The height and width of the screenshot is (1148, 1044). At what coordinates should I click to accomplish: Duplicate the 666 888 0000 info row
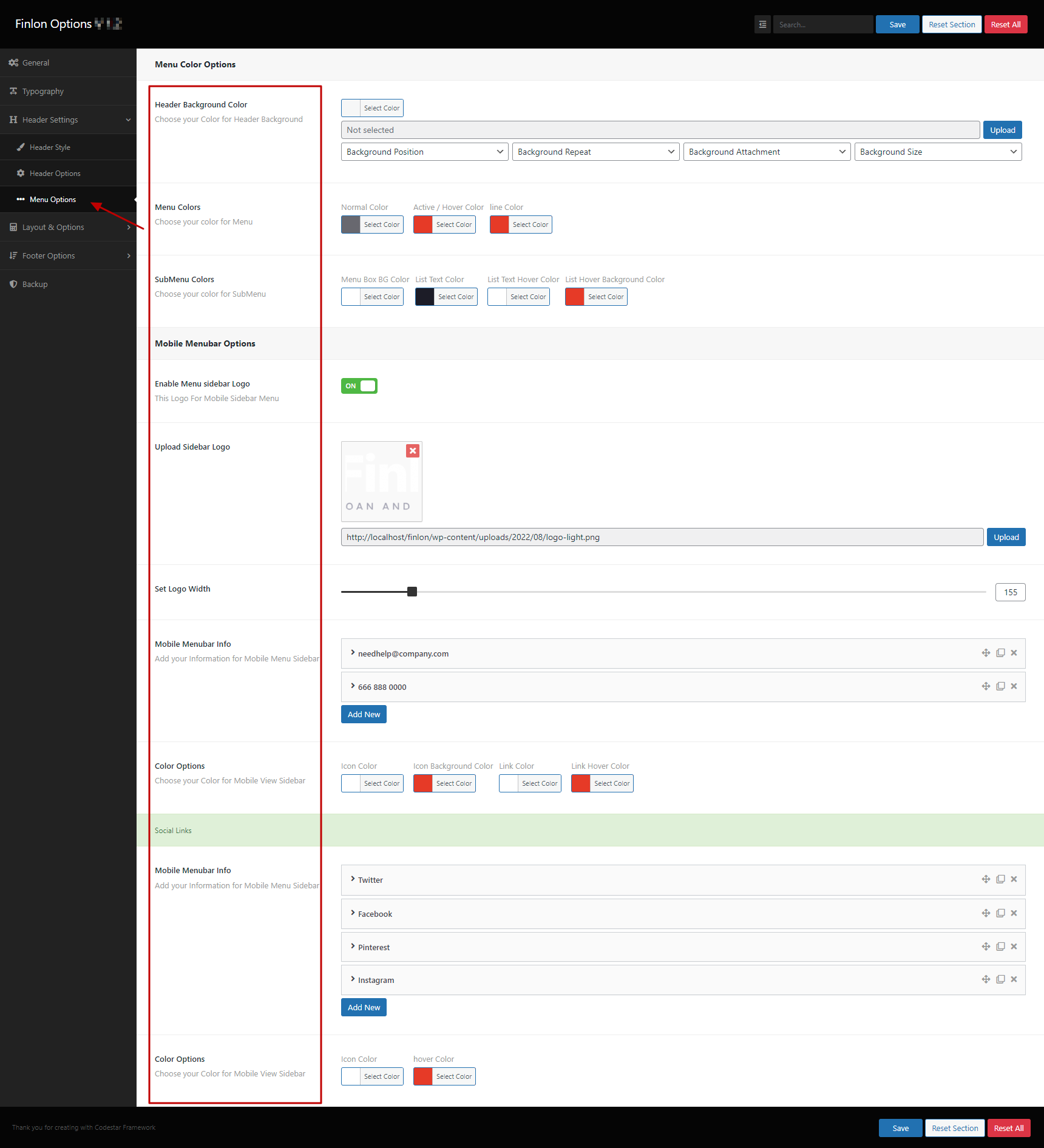pos(1000,686)
